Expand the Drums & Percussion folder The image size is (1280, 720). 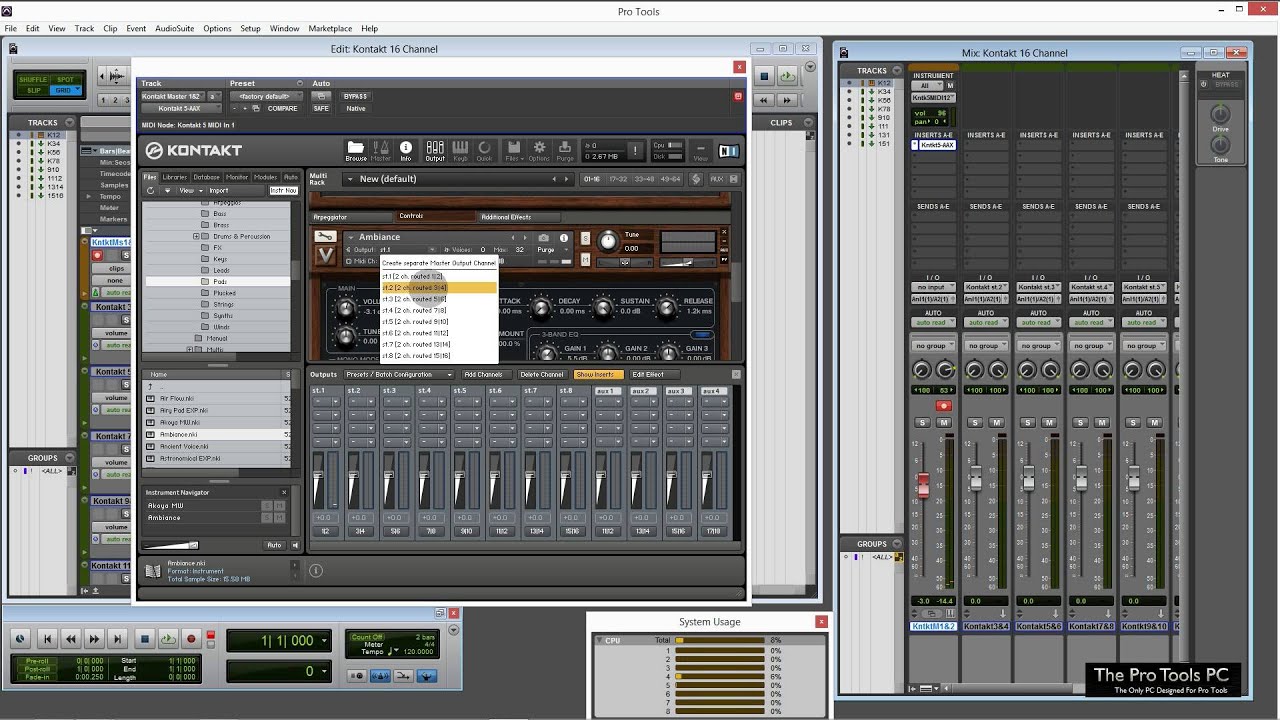point(197,236)
